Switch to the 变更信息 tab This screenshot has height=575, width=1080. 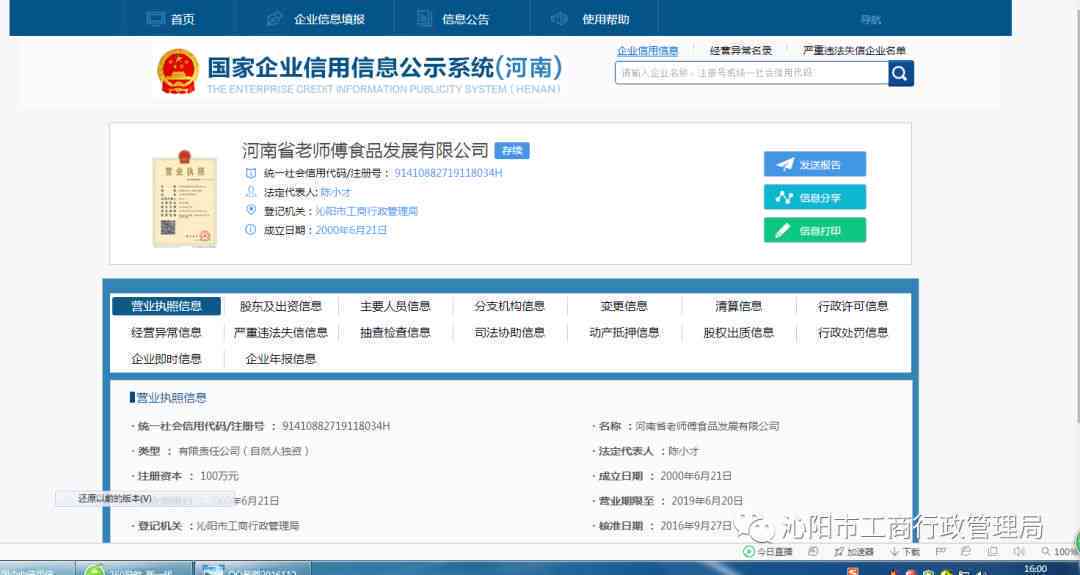(x=624, y=306)
